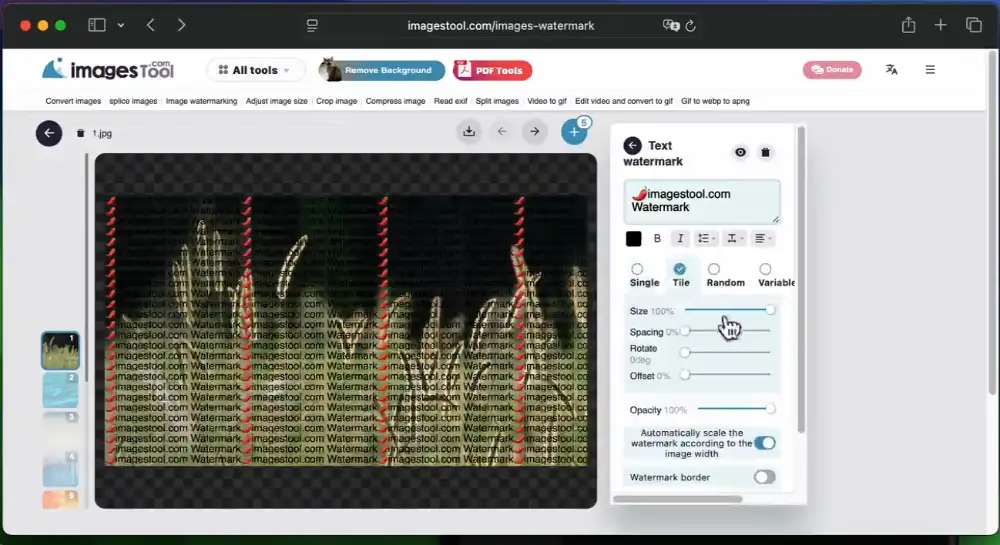This screenshot has height=545, width=1000.
Task: Enable the Watermark border switch
Action: [764, 477]
